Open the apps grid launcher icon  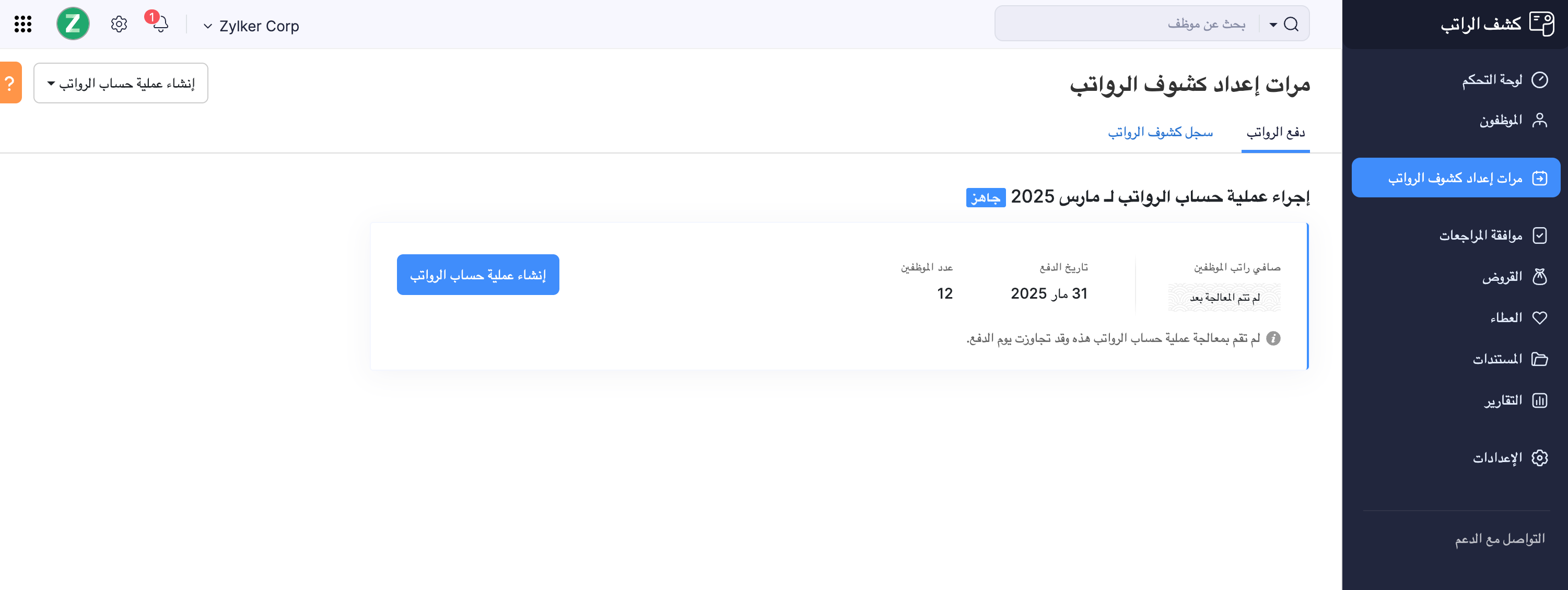pyautogui.click(x=23, y=25)
